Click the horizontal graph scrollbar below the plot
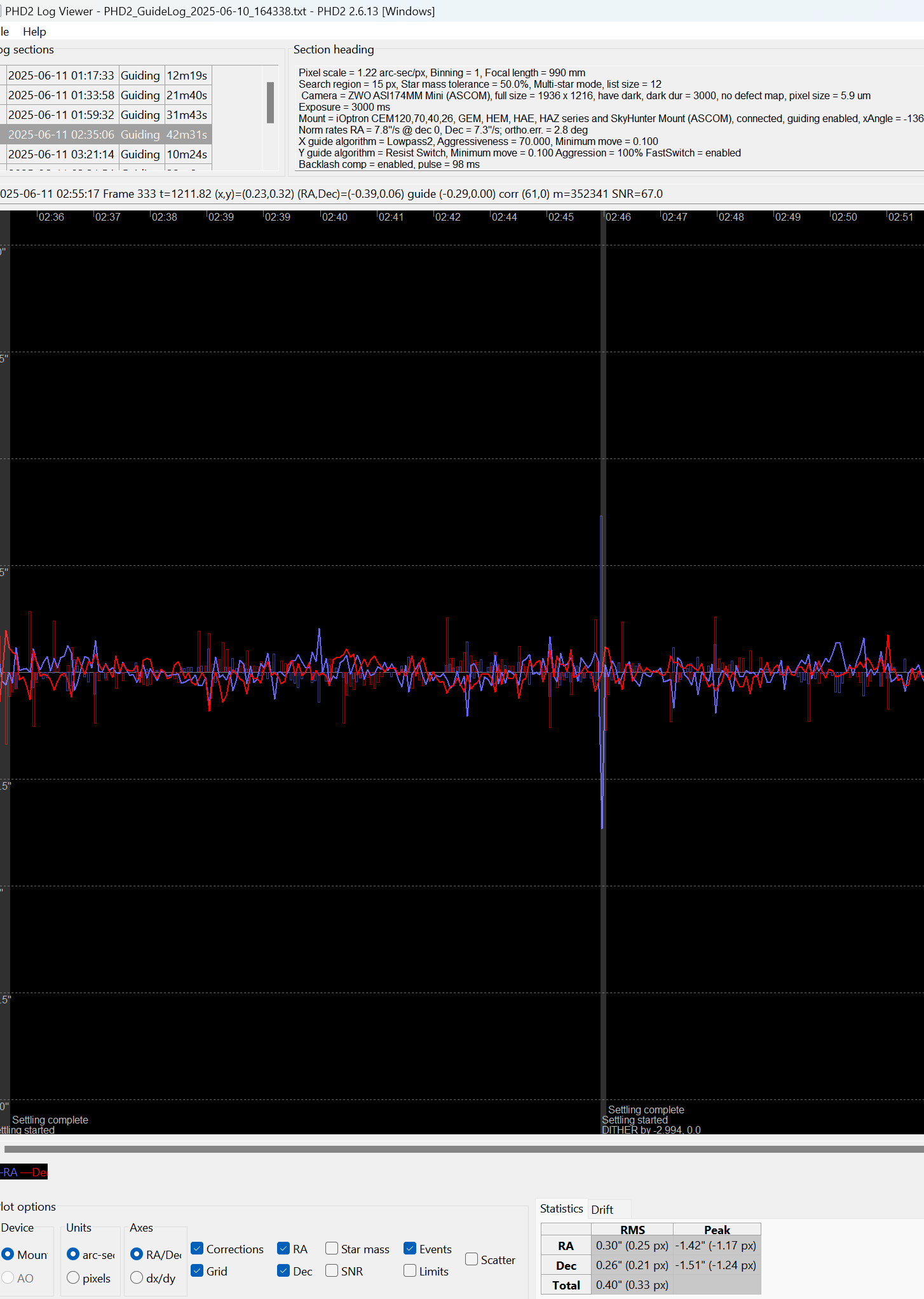This screenshot has width=924, height=1299. [x=464, y=1149]
